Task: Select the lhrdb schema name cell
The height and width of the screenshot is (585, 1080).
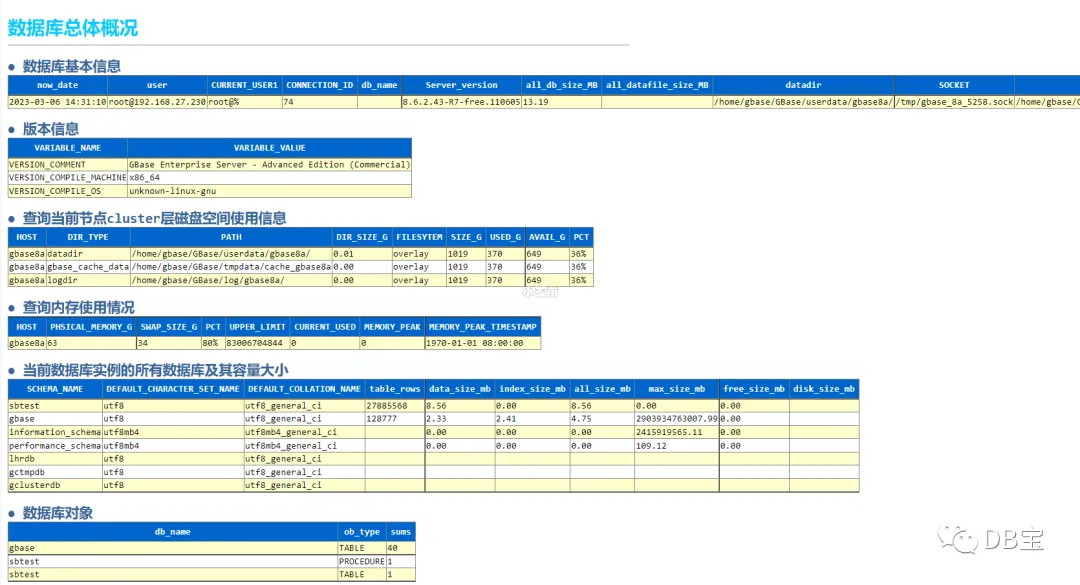Action: (55, 459)
